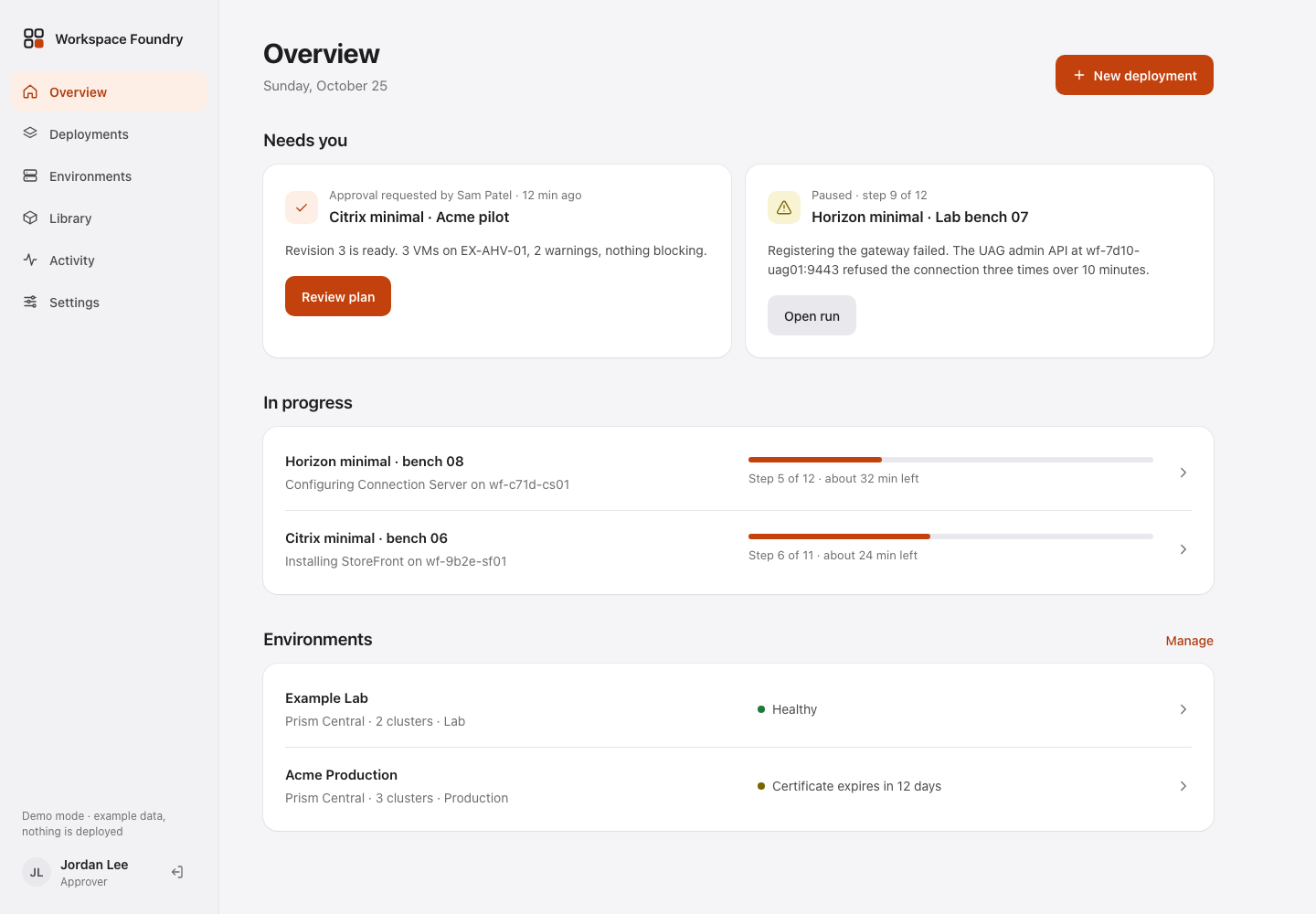Viewport: 1316px width, 914px height.
Task: Open the Activity page
Action: click(110, 260)
